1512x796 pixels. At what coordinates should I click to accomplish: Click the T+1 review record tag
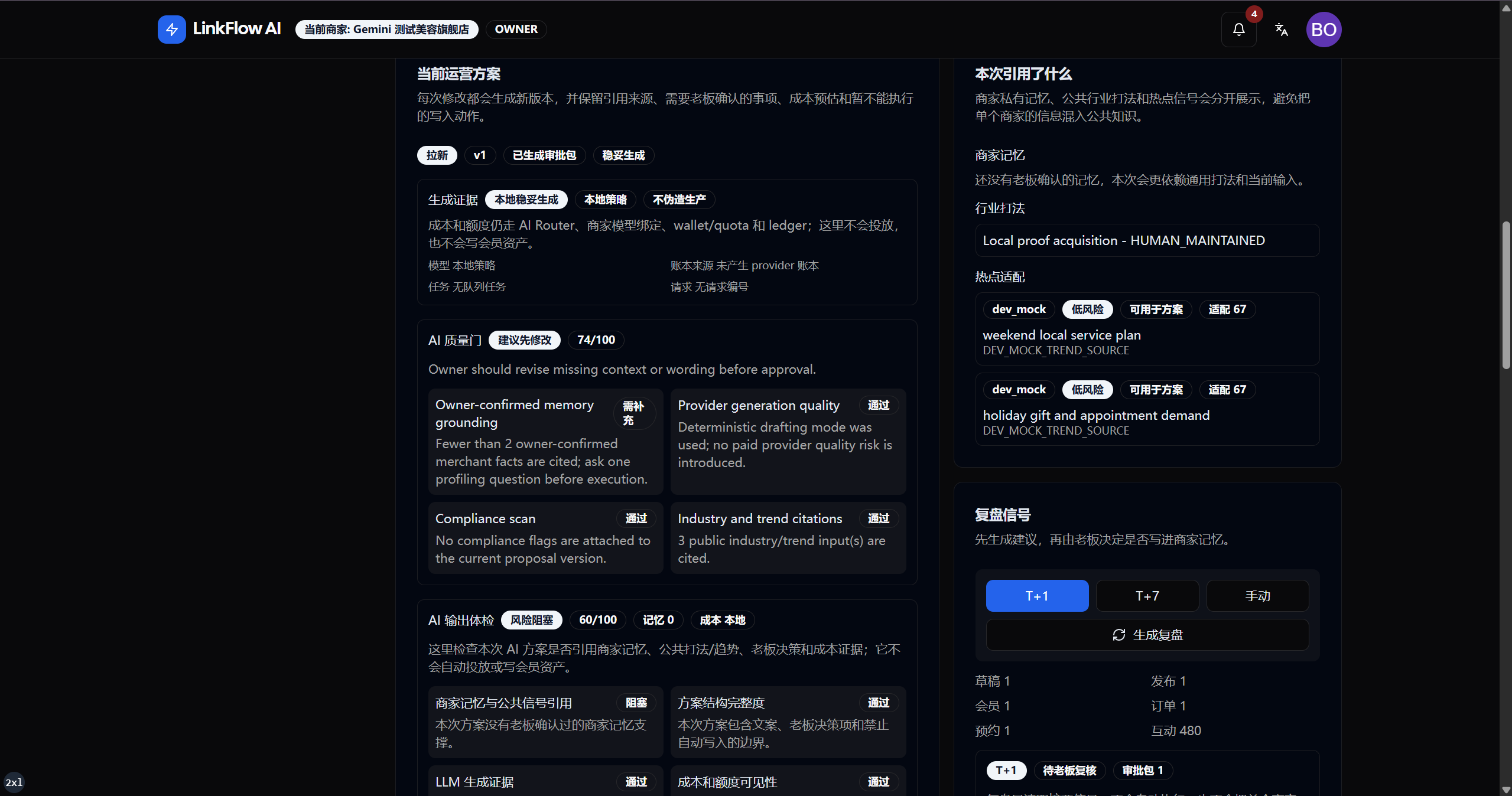click(1006, 771)
